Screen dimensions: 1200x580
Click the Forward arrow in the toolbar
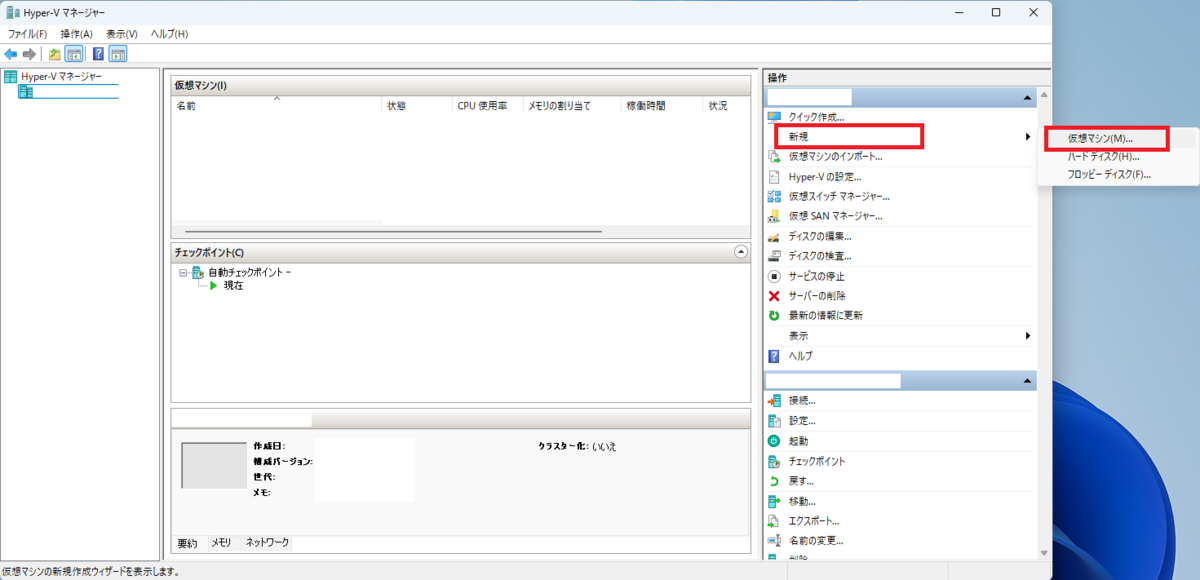[29, 54]
